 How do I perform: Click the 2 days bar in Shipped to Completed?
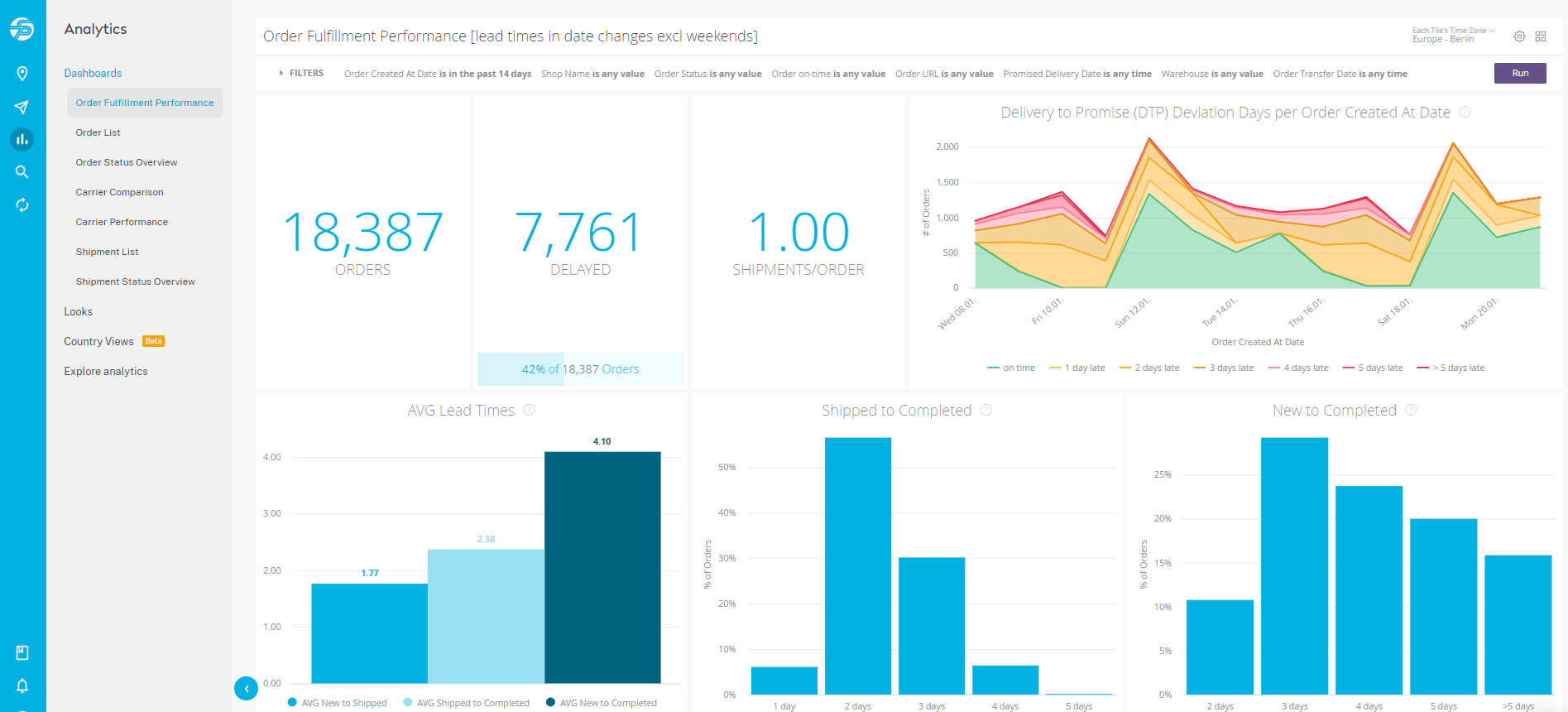[858, 565]
